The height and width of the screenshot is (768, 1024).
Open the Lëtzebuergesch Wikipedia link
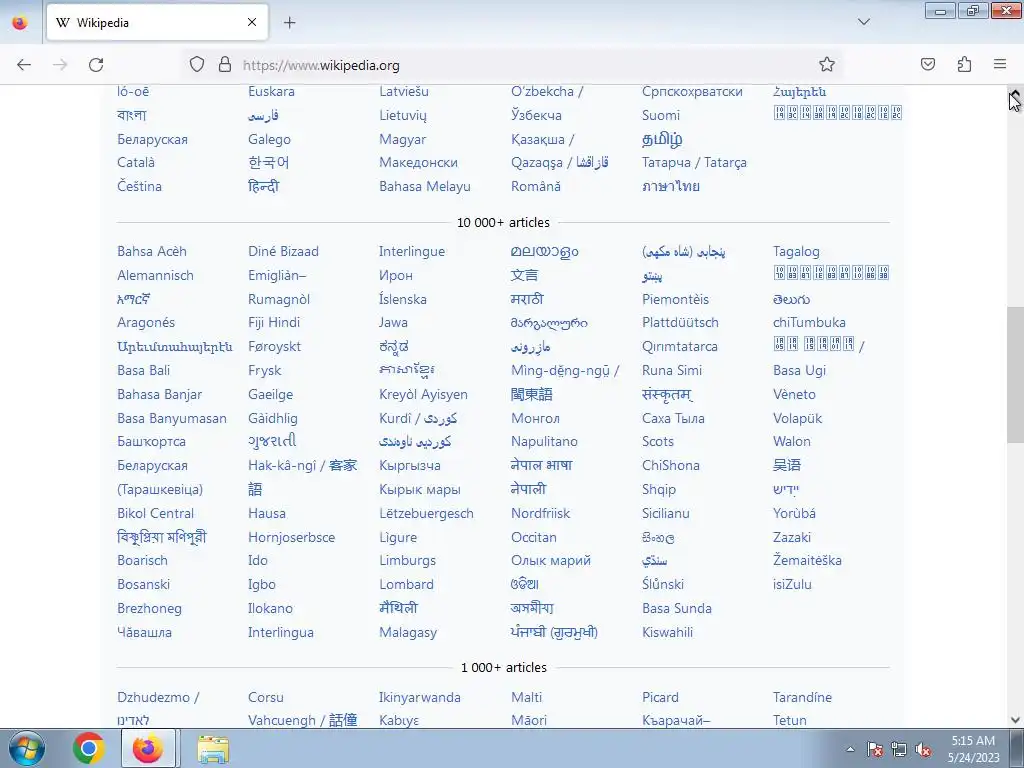pos(426,513)
